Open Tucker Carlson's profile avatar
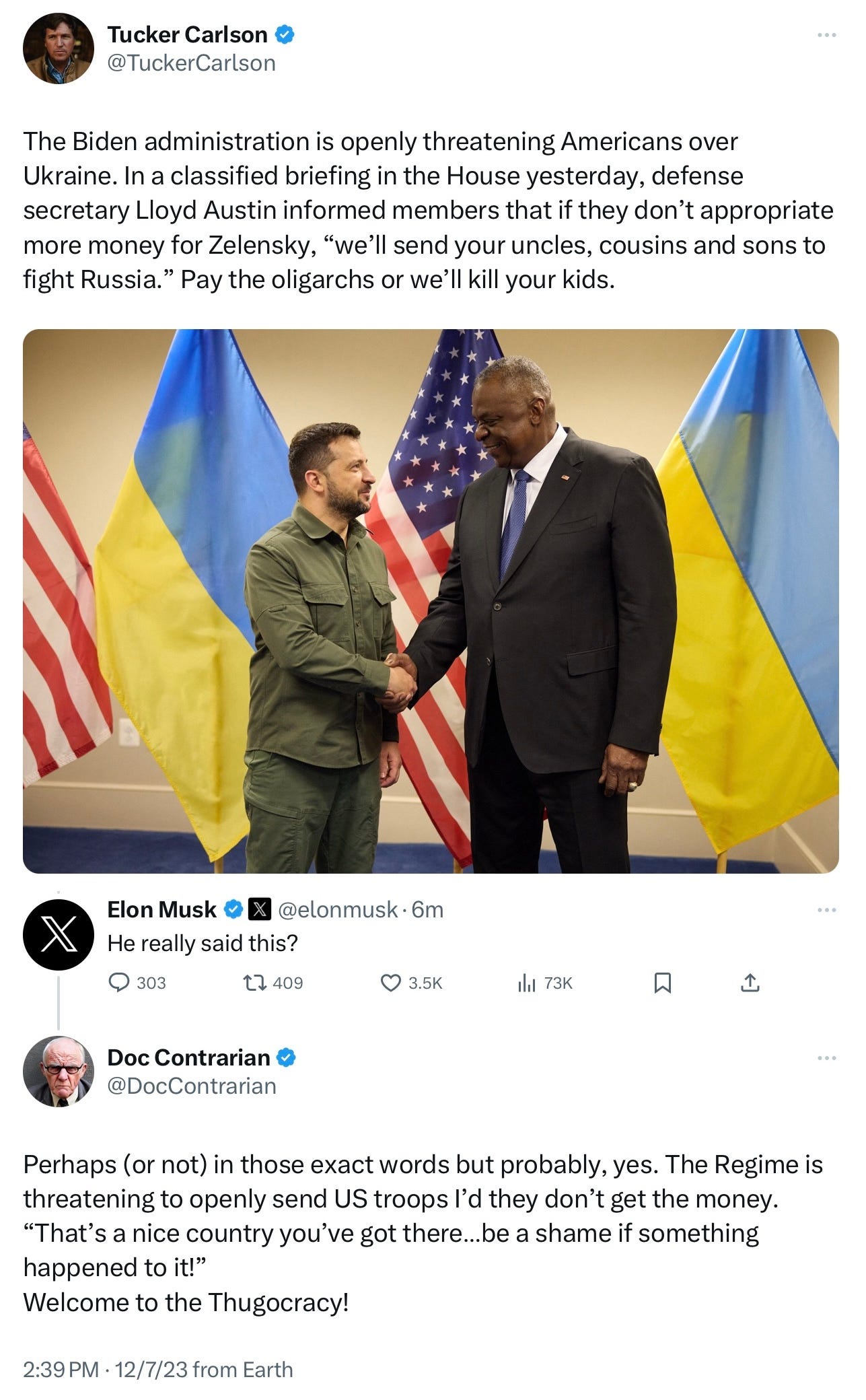Viewport: 866px width, 1400px height. pyautogui.click(x=59, y=48)
